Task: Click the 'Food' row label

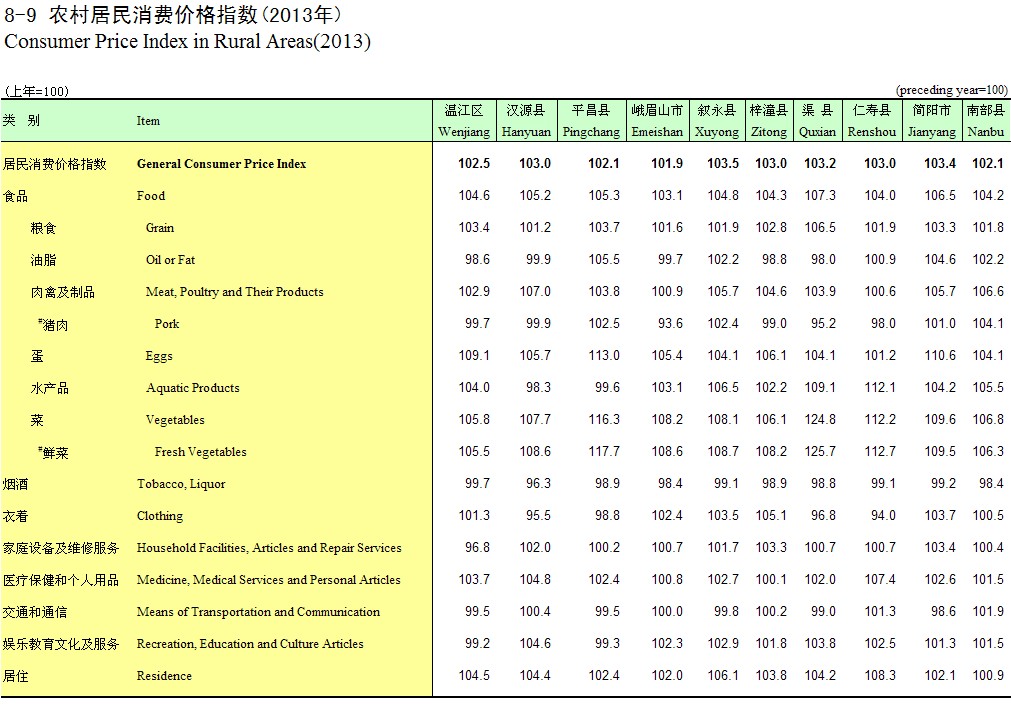Action: tap(151, 196)
